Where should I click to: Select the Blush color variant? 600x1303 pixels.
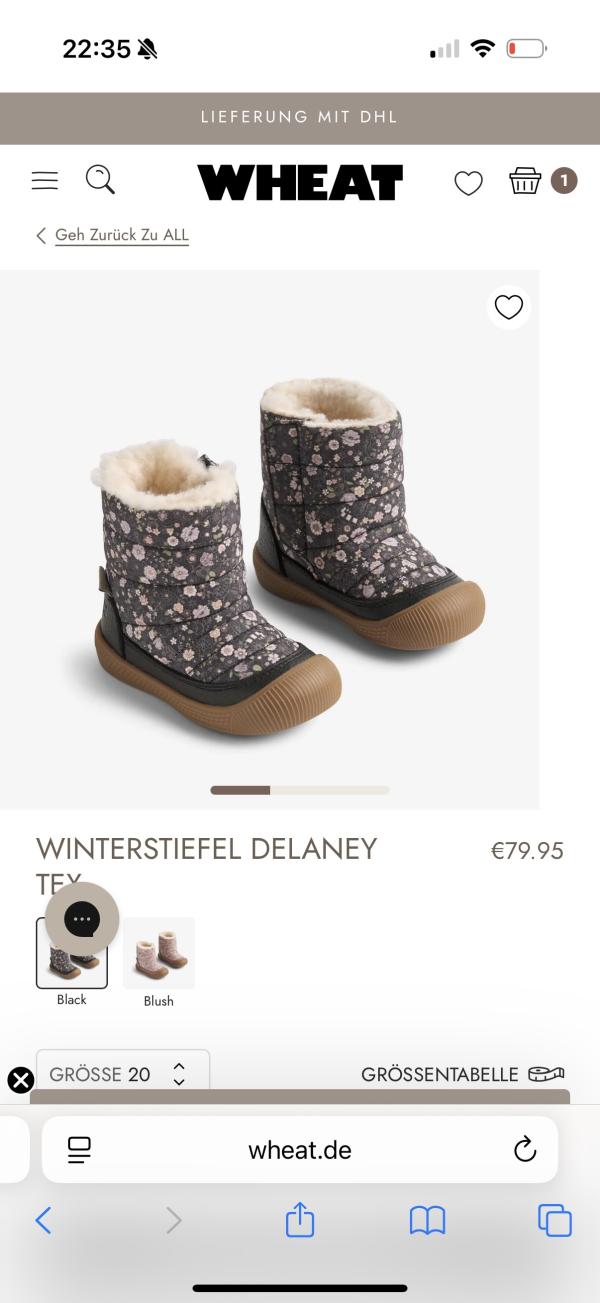[159, 962]
